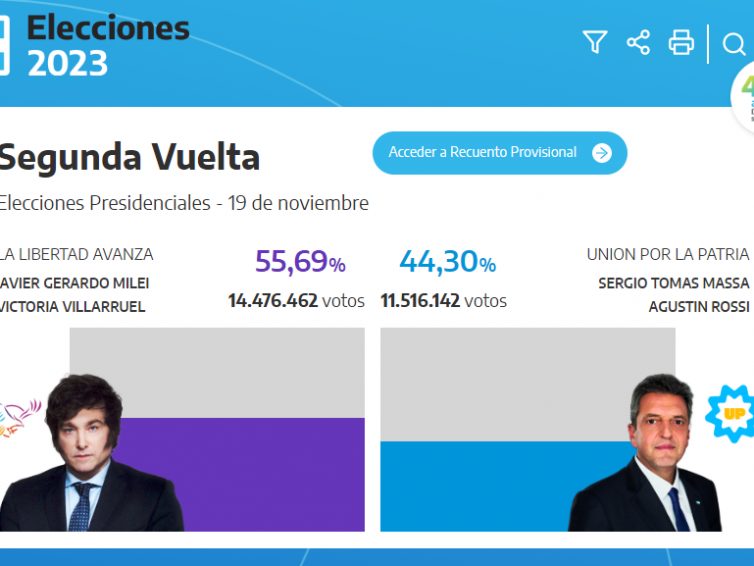Click the blue Massa results bar

click(x=480, y=486)
